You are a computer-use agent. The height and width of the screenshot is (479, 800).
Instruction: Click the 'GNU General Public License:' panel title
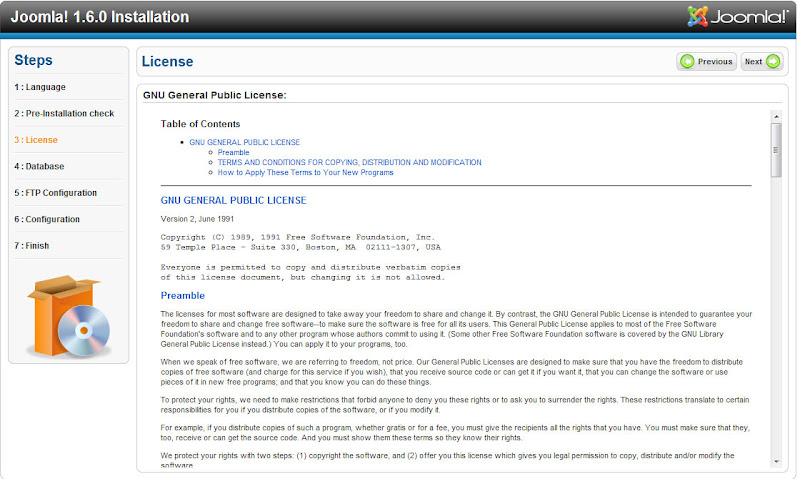pos(215,95)
